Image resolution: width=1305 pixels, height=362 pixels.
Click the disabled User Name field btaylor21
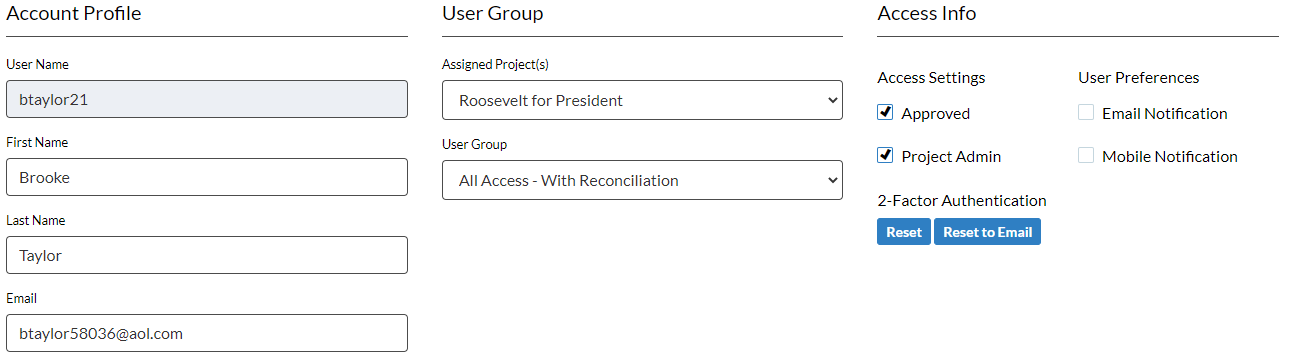tap(207, 99)
